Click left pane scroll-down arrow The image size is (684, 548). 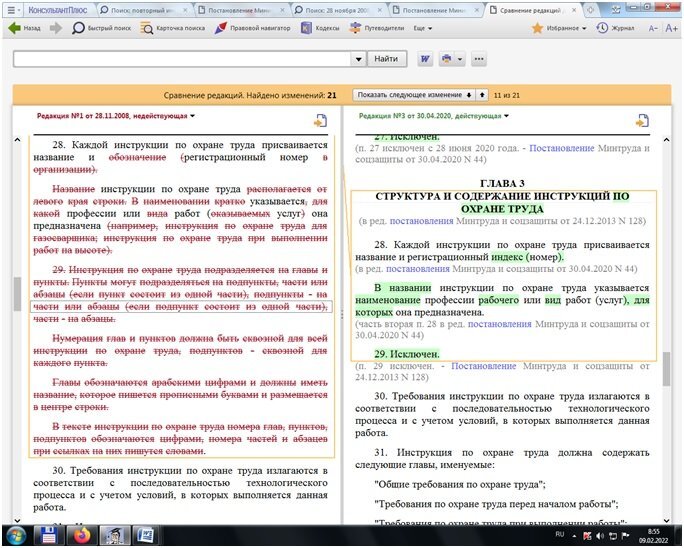pyautogui.click(x=17, y=520)
